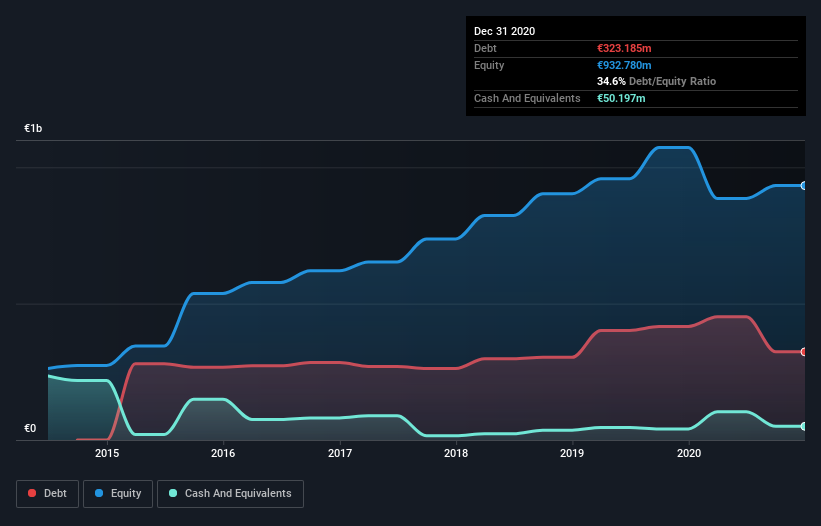Toggle the Debt series legend button
The height and width of the screenshot is (526, 821).
coord(48,494)
